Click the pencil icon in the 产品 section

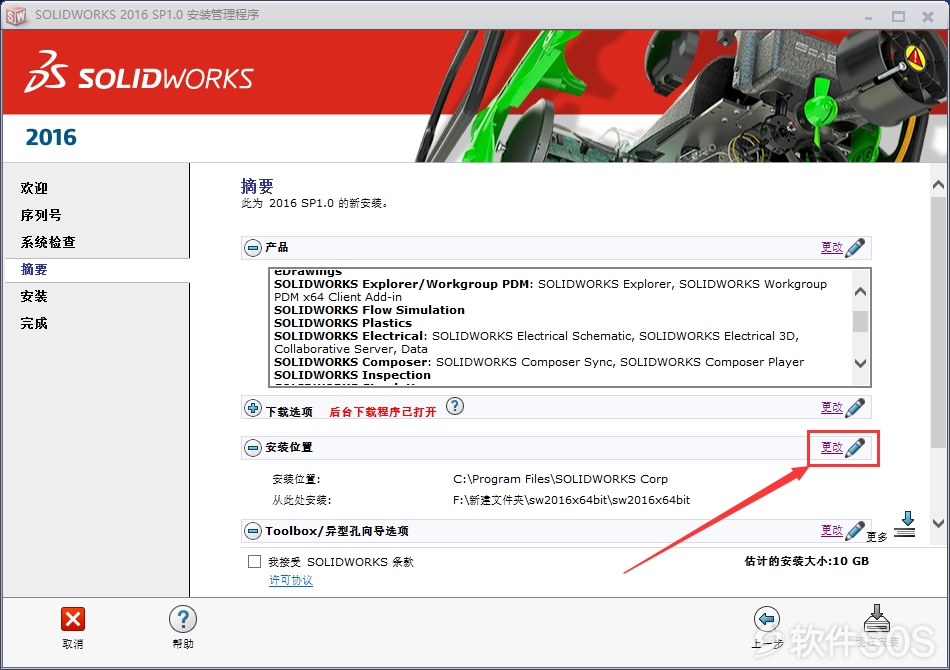point(855,247)
